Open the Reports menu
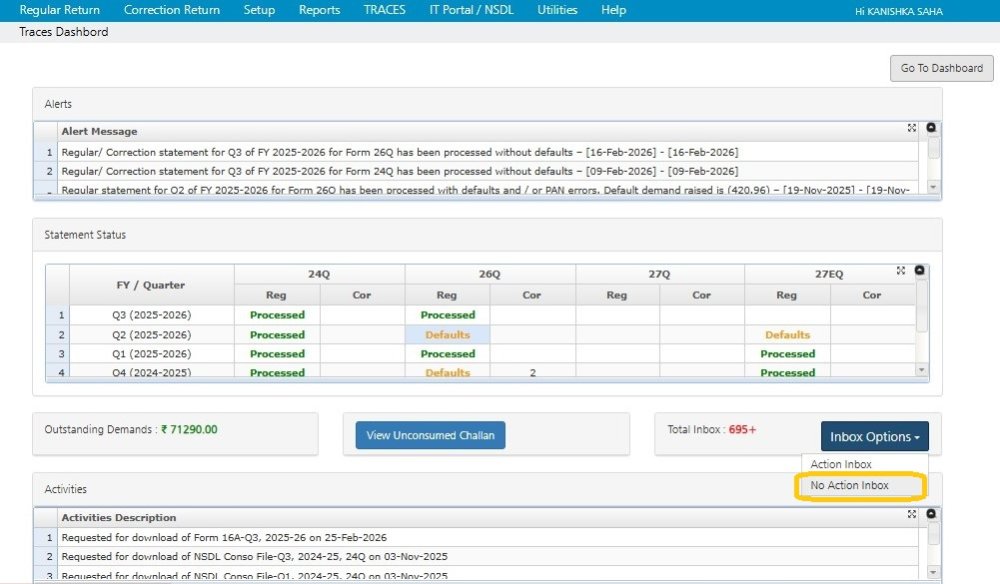 (319, 10)
